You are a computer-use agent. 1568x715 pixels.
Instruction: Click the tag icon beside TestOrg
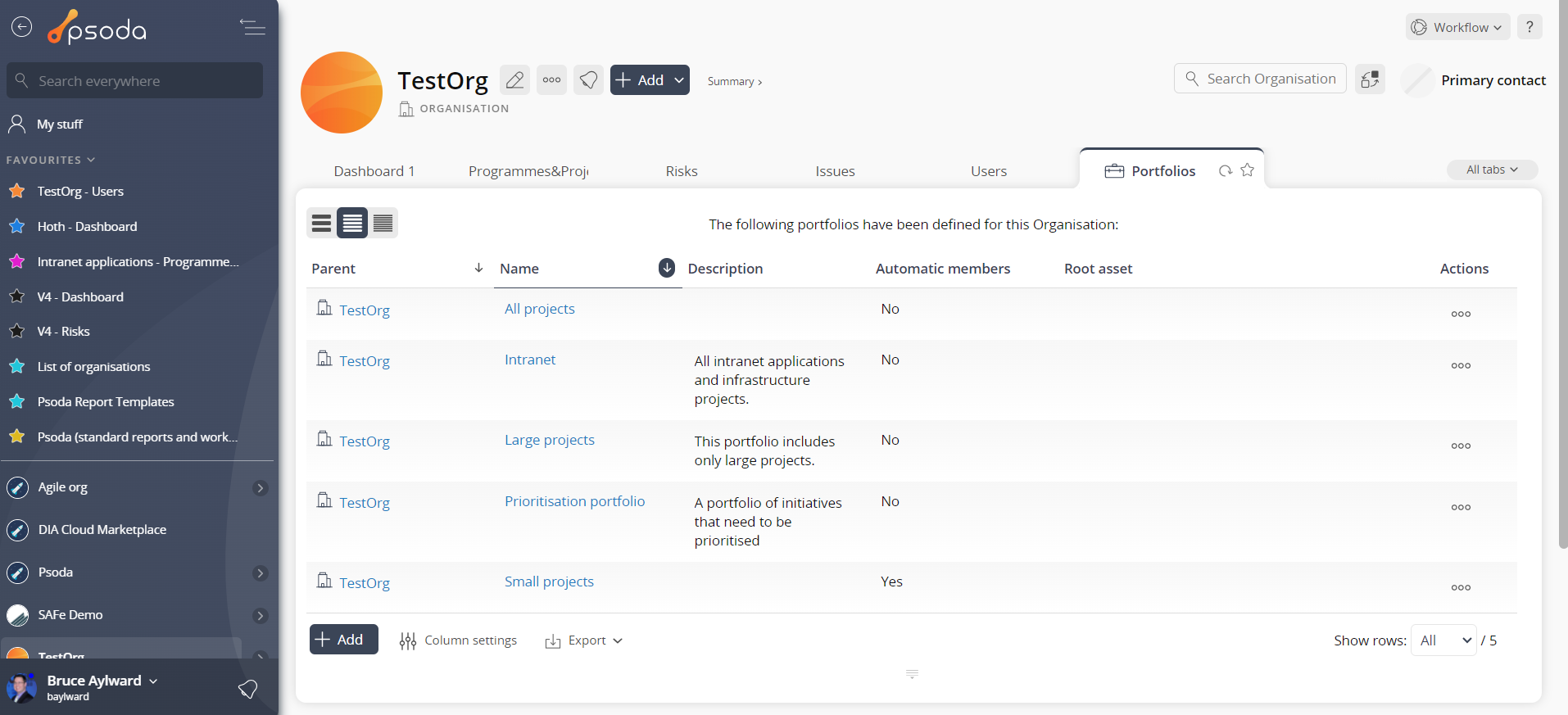click(588, 80)
